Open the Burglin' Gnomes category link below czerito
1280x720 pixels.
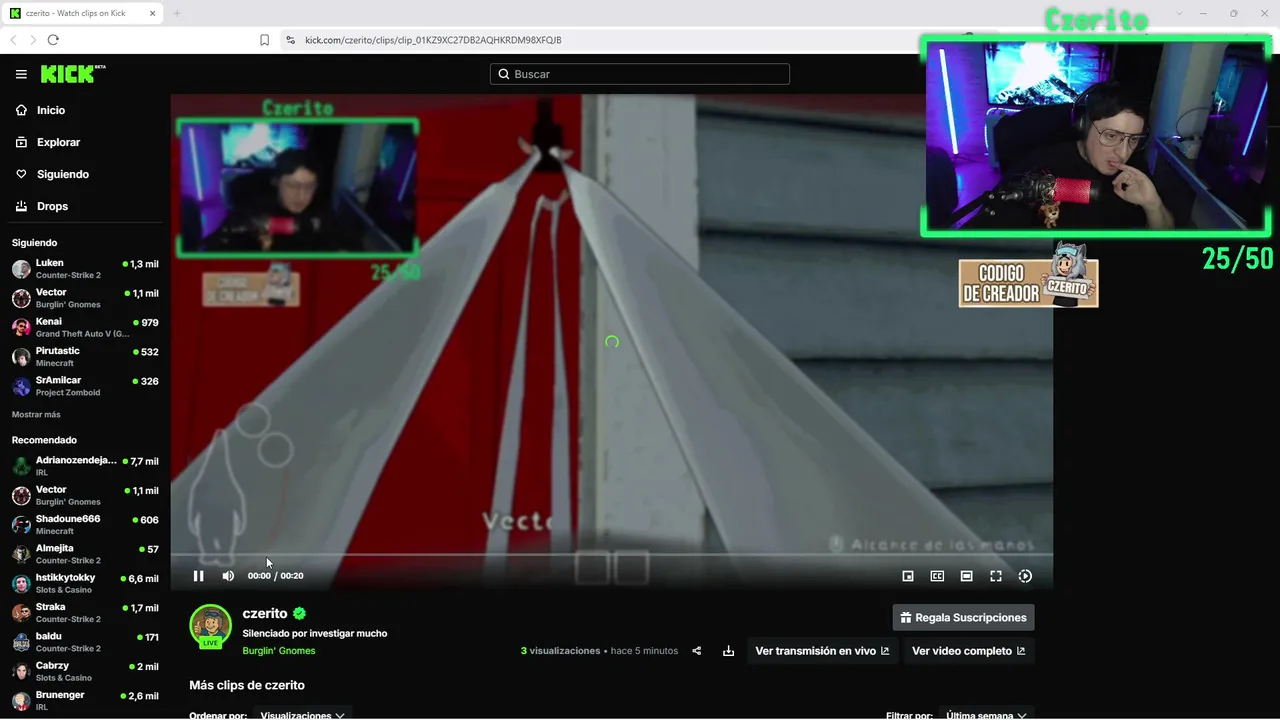point(279,651)
